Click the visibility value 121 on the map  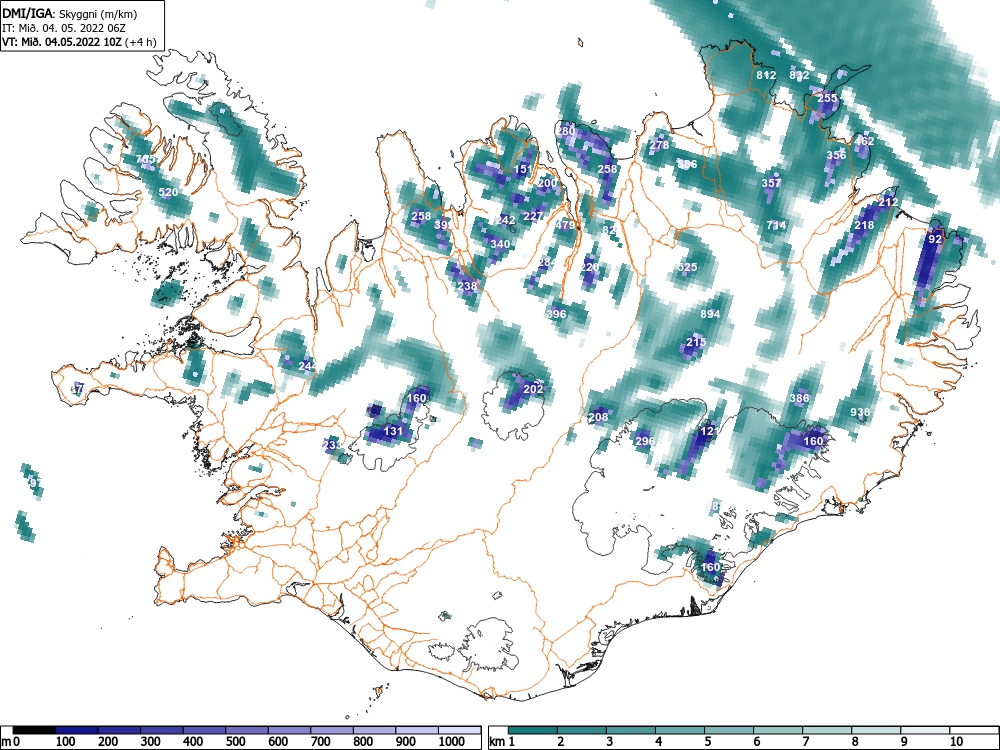(710, 431)
